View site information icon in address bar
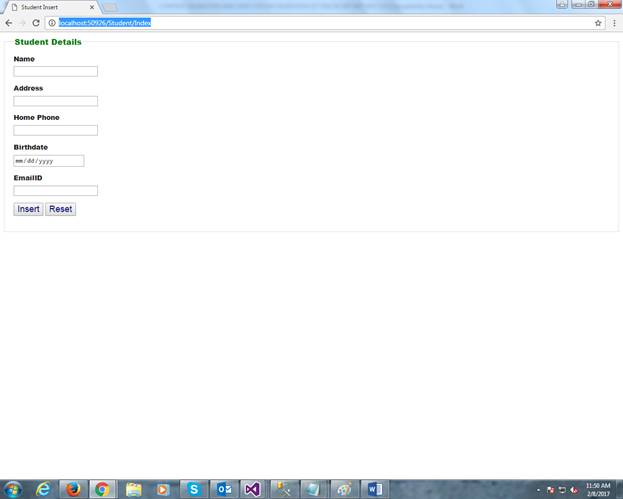623x499 pixels. pos(52,23)
